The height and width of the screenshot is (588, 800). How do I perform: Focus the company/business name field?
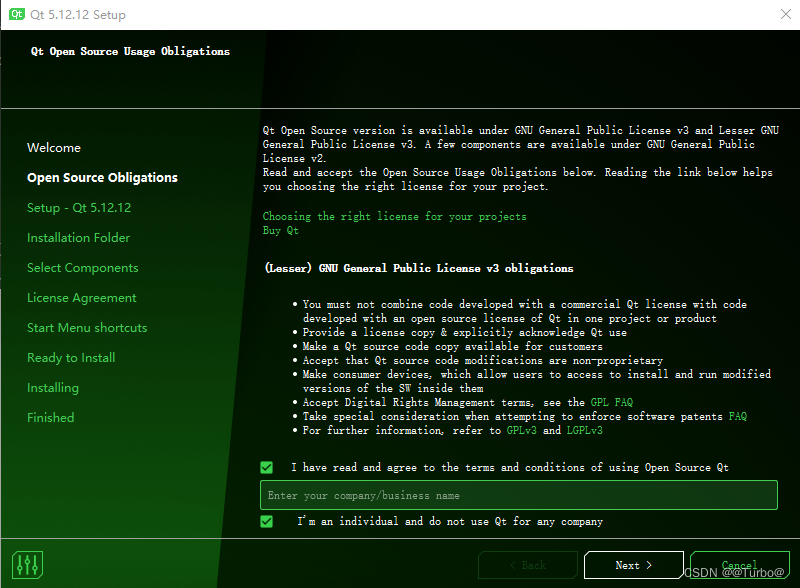[518, 495]
